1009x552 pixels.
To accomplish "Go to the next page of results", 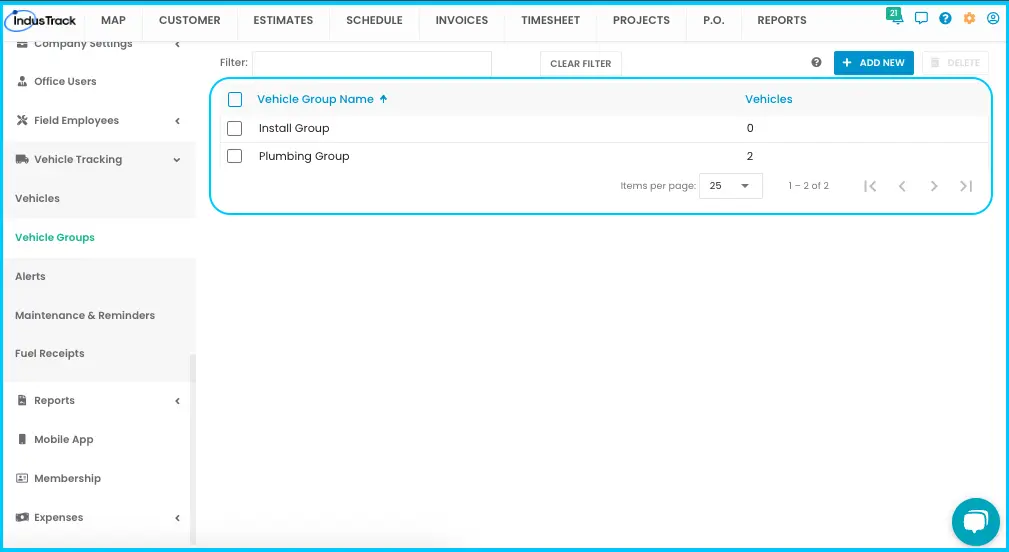I will (x=934, y=186).
